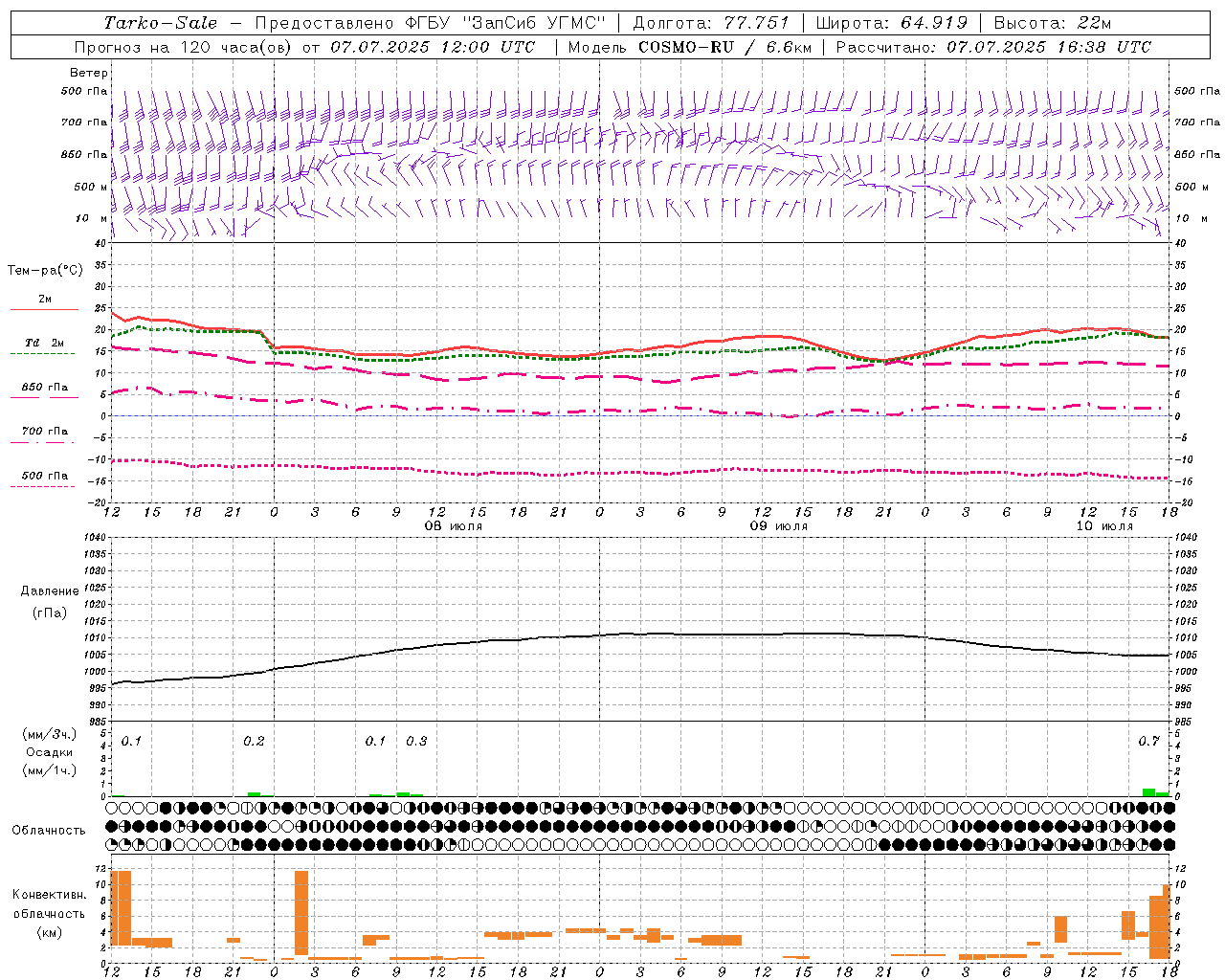Click the 'Td 2м' dew point legend entry

(44, 343)
